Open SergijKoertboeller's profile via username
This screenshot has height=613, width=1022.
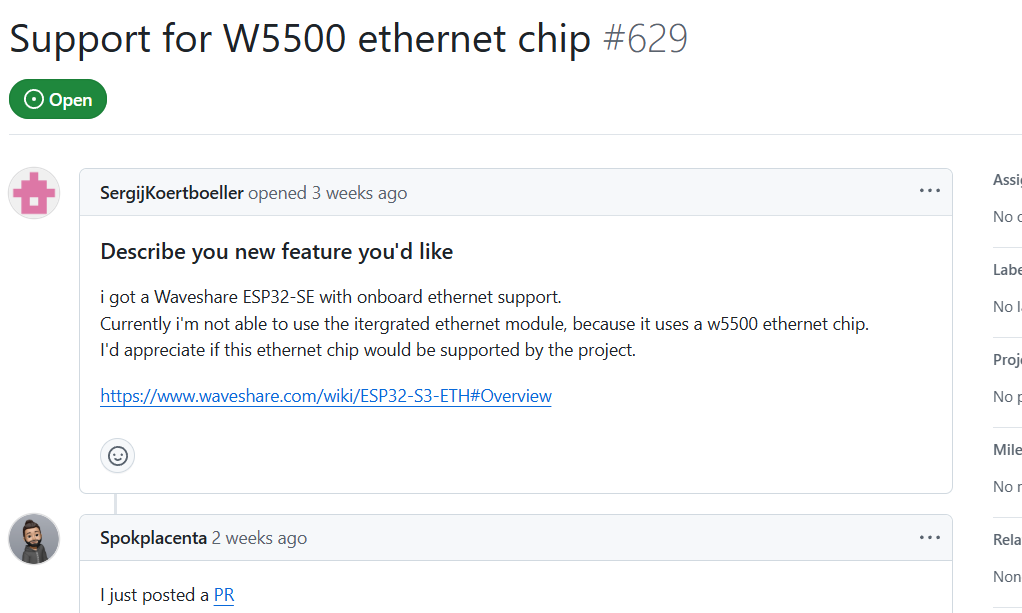[172, 193]
